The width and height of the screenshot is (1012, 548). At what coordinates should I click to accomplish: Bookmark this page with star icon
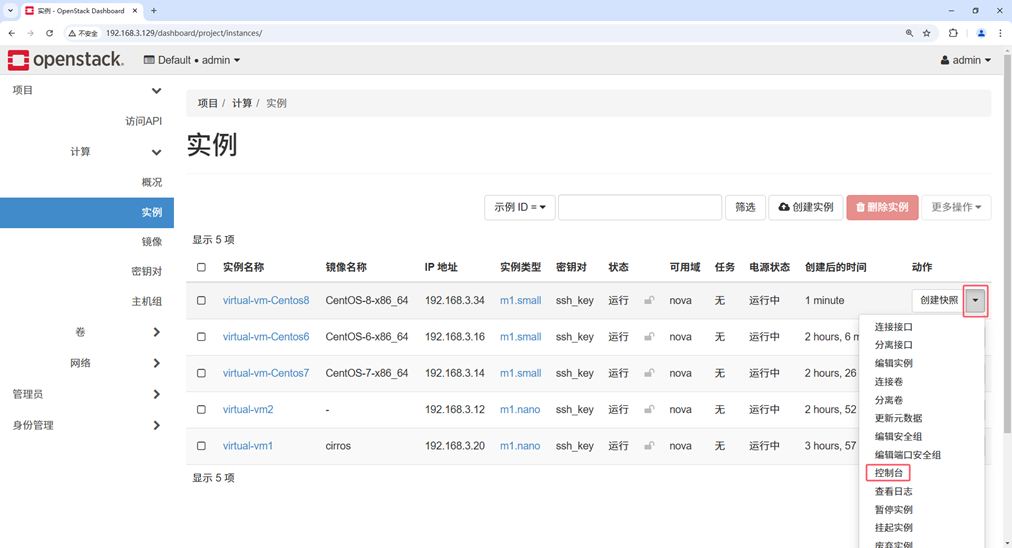926,33
